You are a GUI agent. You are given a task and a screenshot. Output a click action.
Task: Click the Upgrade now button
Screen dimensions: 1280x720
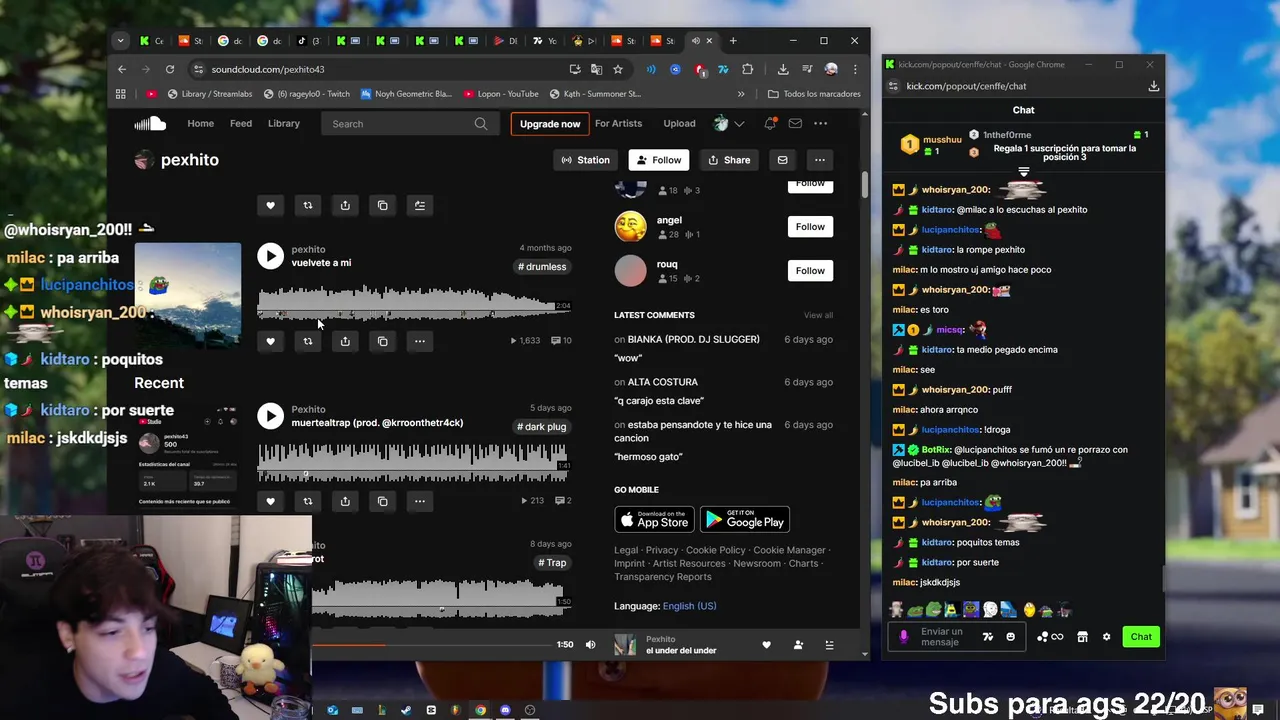(550, 124)
